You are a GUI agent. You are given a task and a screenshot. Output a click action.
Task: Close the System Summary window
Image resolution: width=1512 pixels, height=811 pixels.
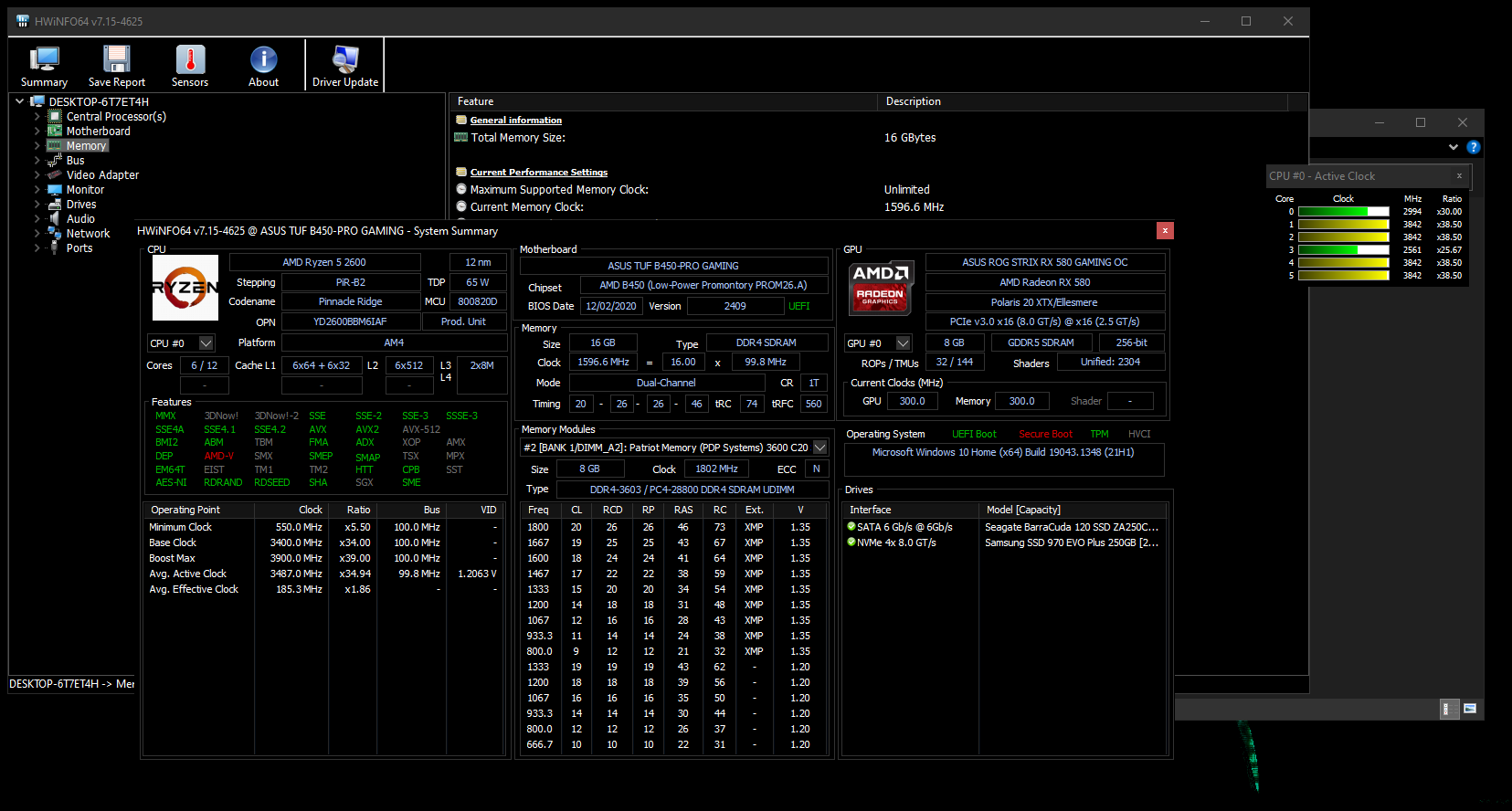coord(1165,231)
